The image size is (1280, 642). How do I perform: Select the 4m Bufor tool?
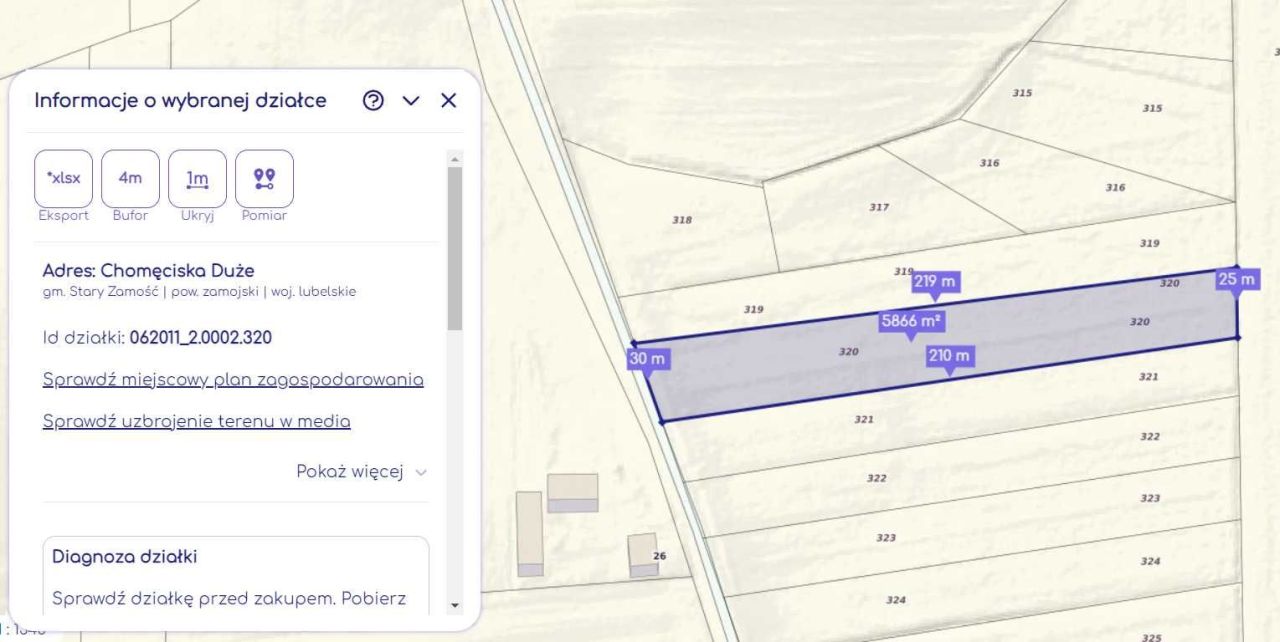click(x=131, y=179)
